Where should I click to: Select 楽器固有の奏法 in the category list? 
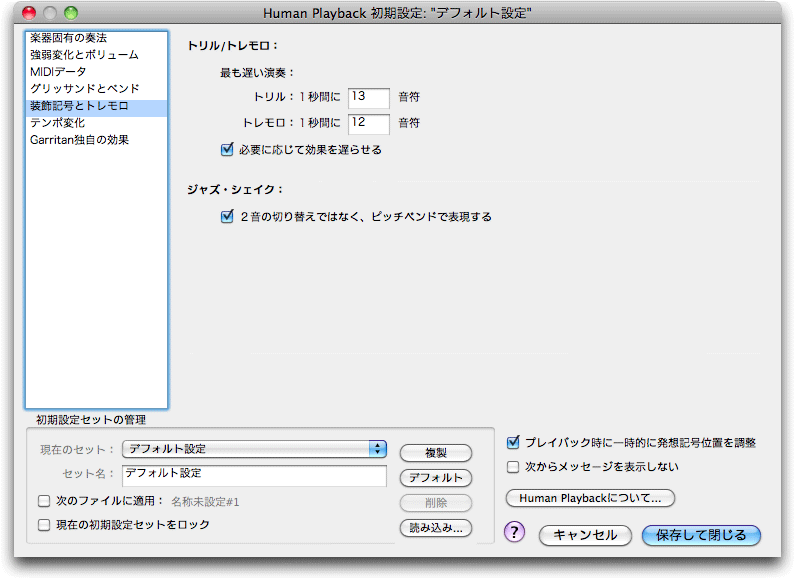96,38
